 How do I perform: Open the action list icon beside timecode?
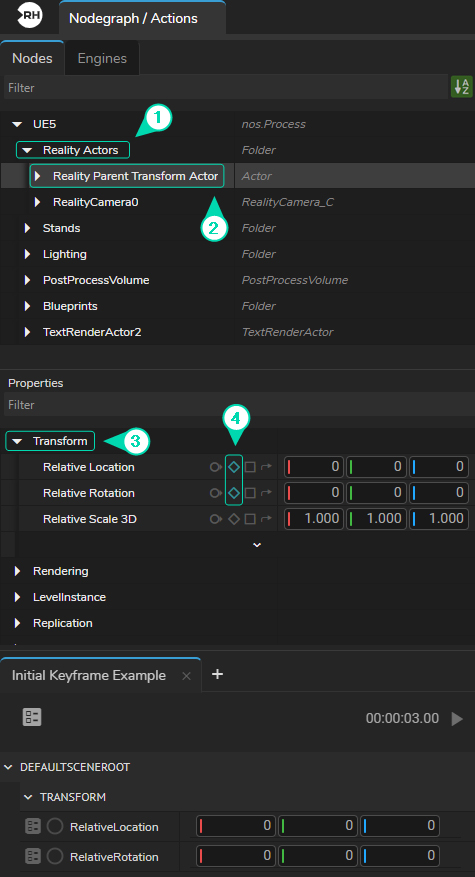[x=32, y=718]
